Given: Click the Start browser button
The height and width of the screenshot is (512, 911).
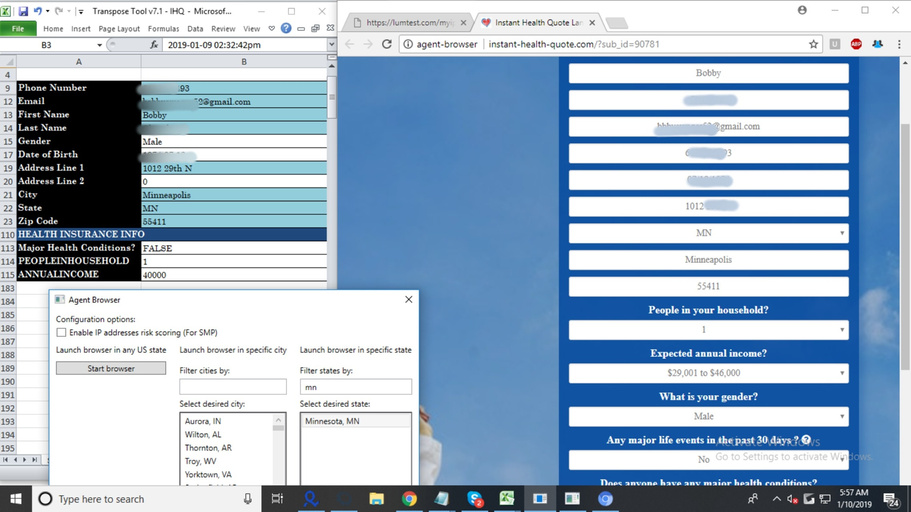Looking at the screenshot, I should 110,368.
